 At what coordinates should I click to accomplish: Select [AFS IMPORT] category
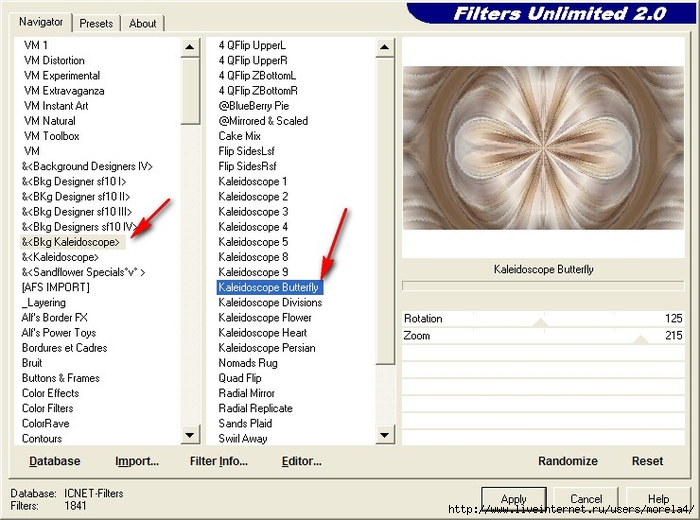pyautogui.click(x=56, y=287)
